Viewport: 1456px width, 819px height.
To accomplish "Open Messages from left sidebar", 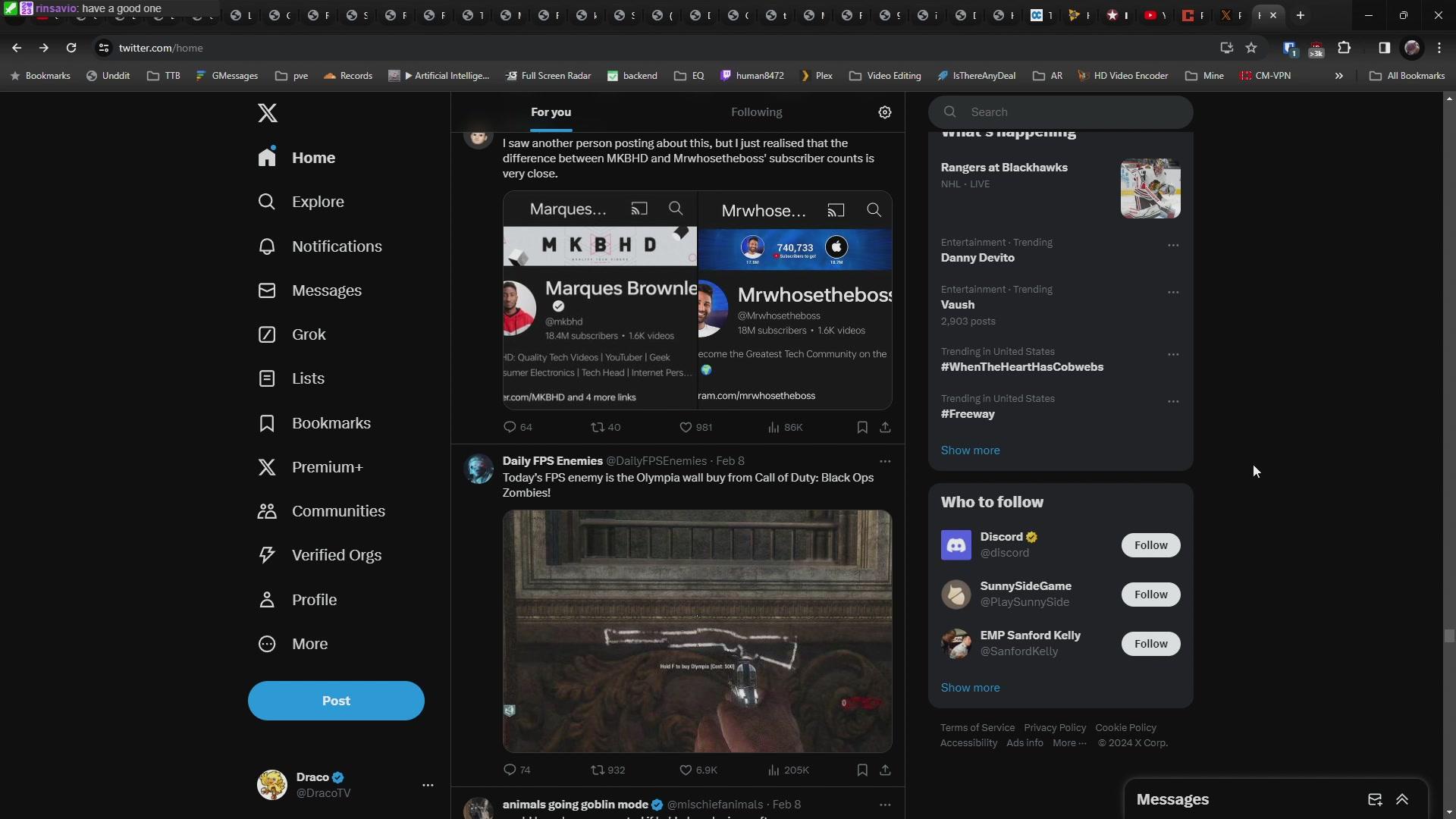I will click(x=309, y=290).
